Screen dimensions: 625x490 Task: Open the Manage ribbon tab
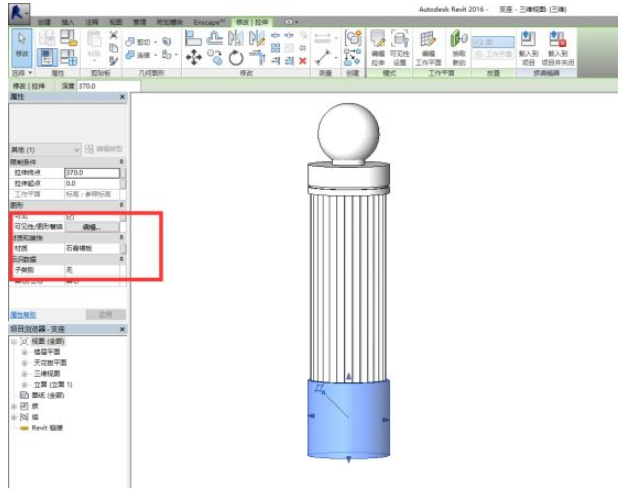click(140, 22)
